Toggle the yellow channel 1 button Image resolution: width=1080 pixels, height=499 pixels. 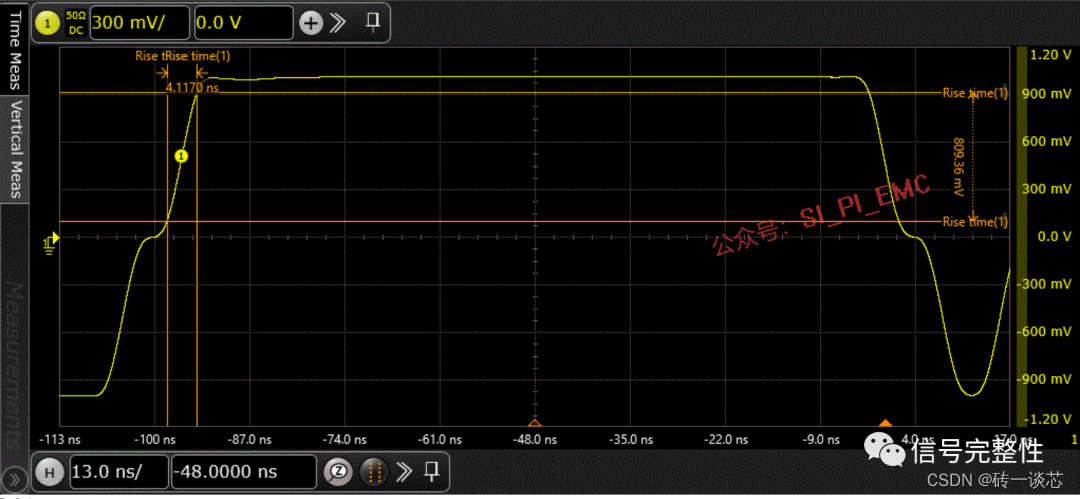(x=48, y=23)
